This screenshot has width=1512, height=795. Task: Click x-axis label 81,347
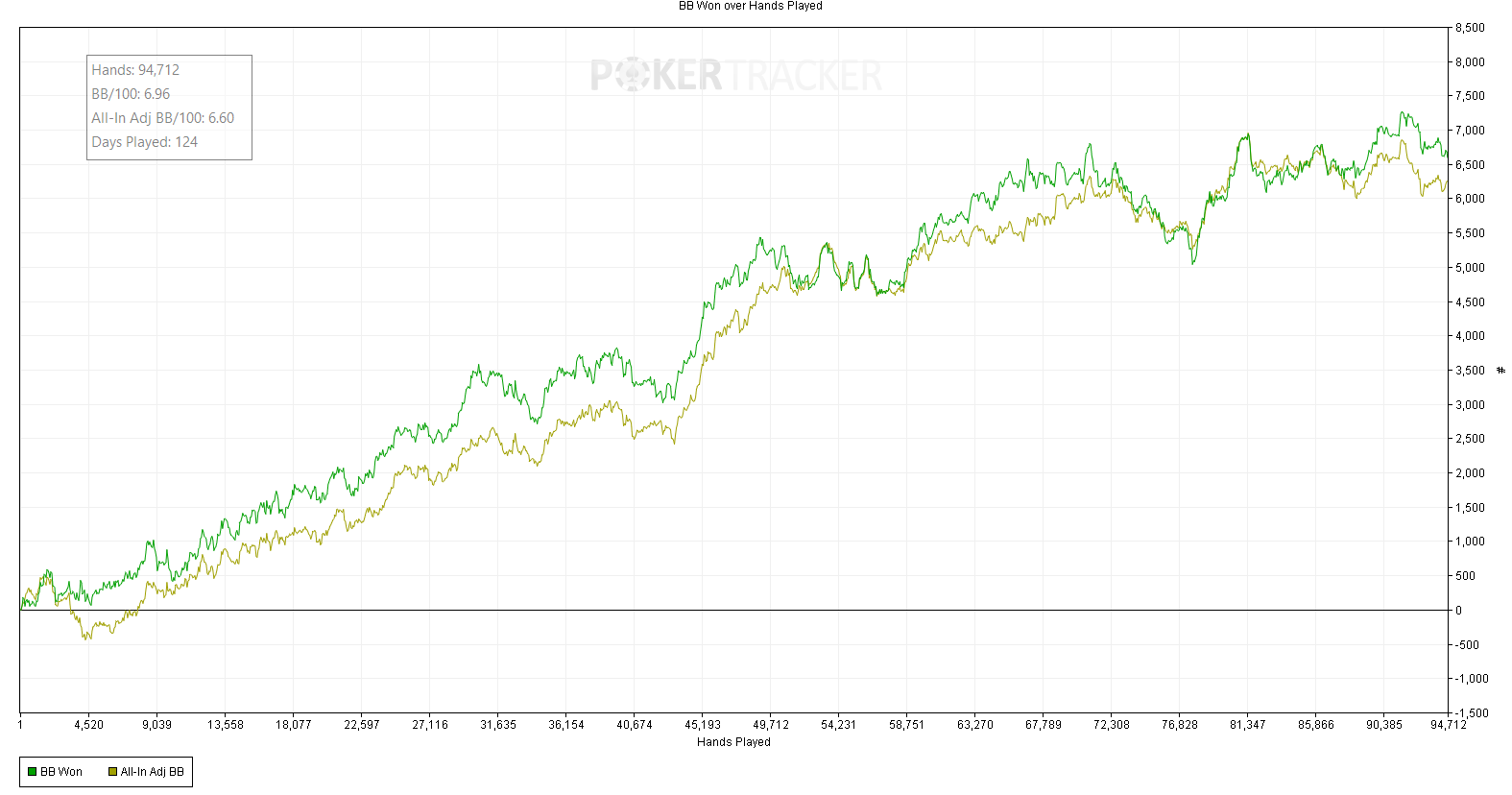[1247, 725]
